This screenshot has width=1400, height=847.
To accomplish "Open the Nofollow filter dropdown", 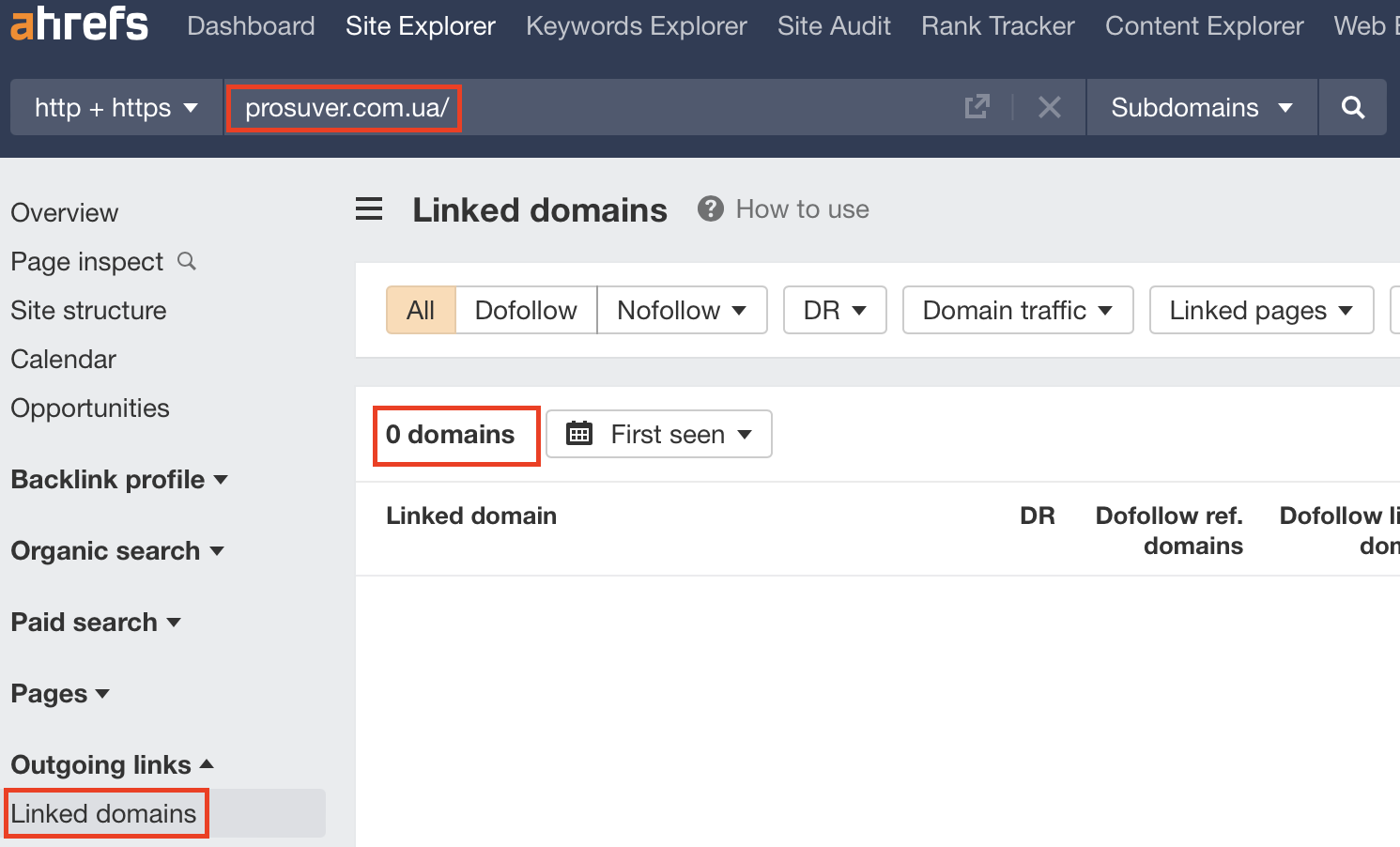I will (x=682, y=310).
